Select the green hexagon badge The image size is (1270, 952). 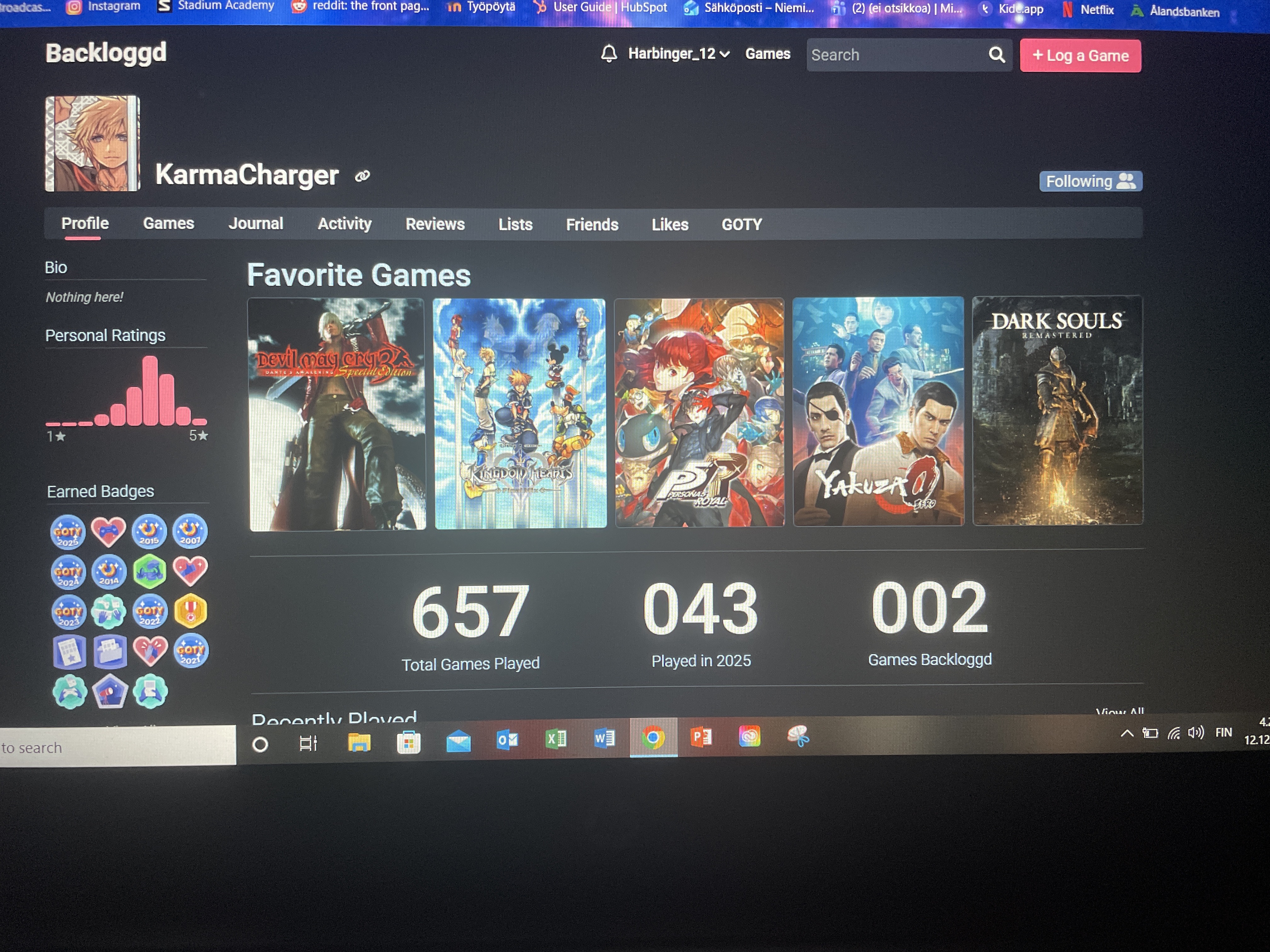150,571
